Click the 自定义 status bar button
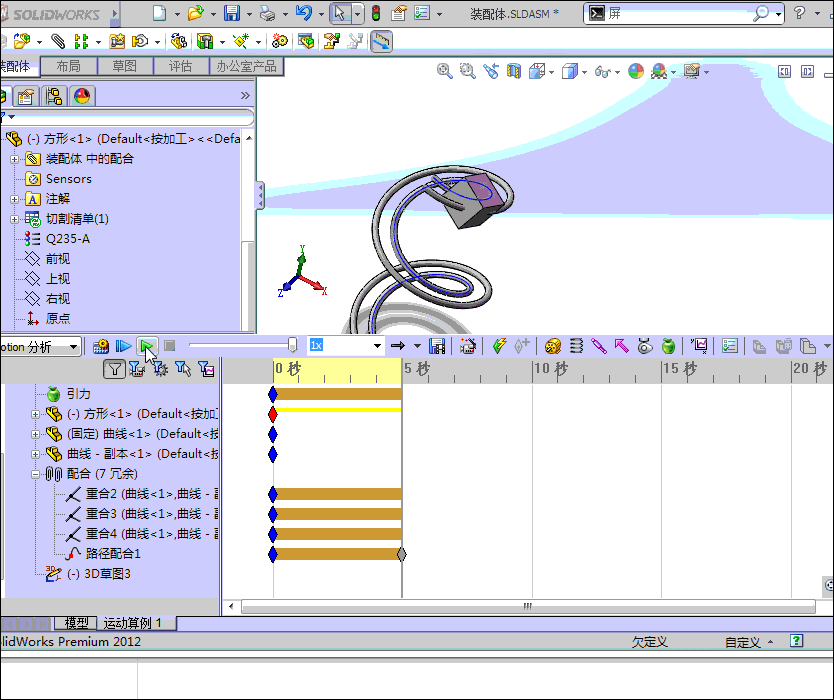This screenshot has height=700, width=834. click(x=748, y=642)
